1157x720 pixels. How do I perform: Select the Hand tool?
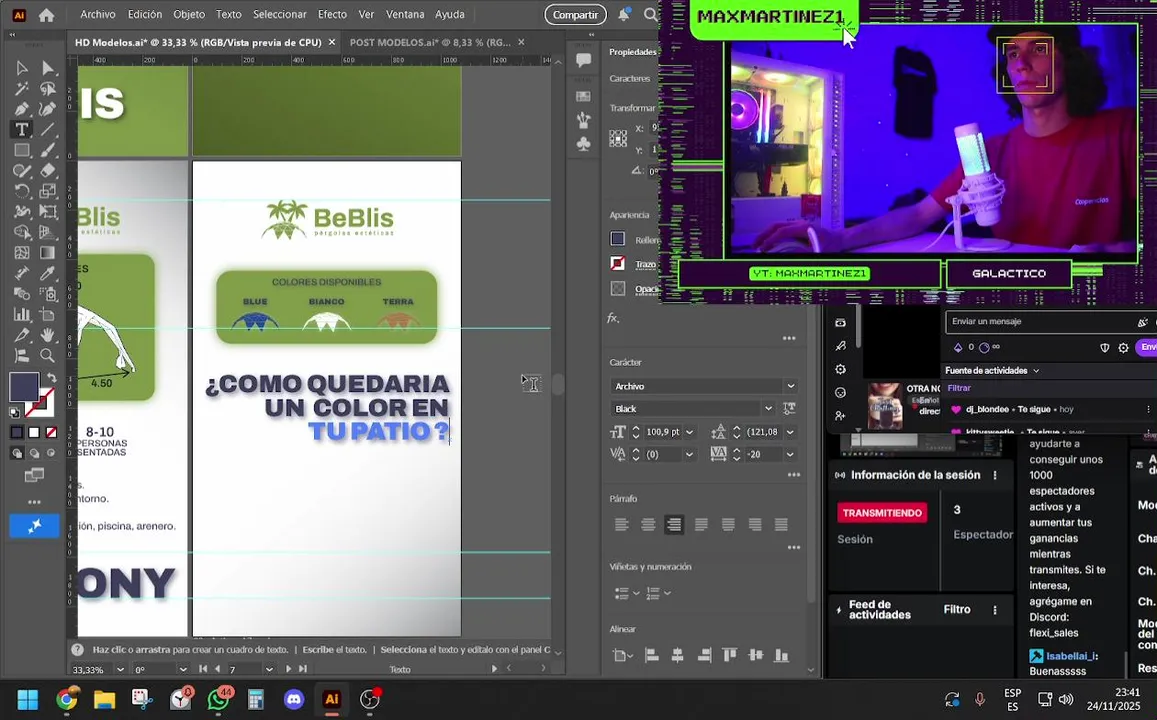click(x=47, y=335)
